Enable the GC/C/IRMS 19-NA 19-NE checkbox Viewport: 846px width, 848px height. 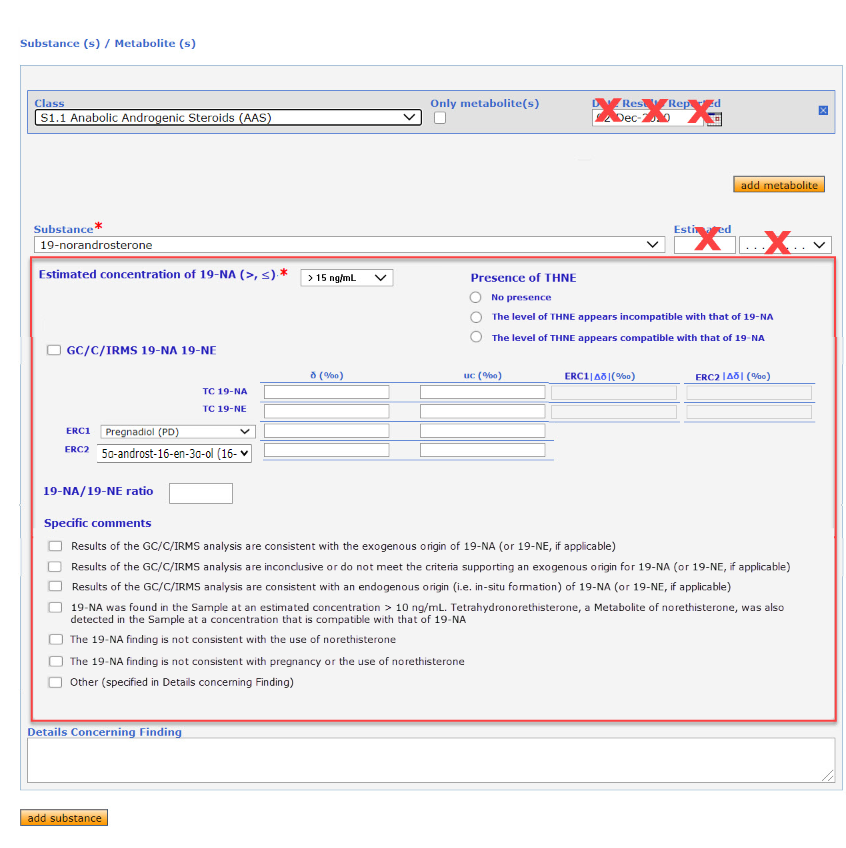coord(54,350)
